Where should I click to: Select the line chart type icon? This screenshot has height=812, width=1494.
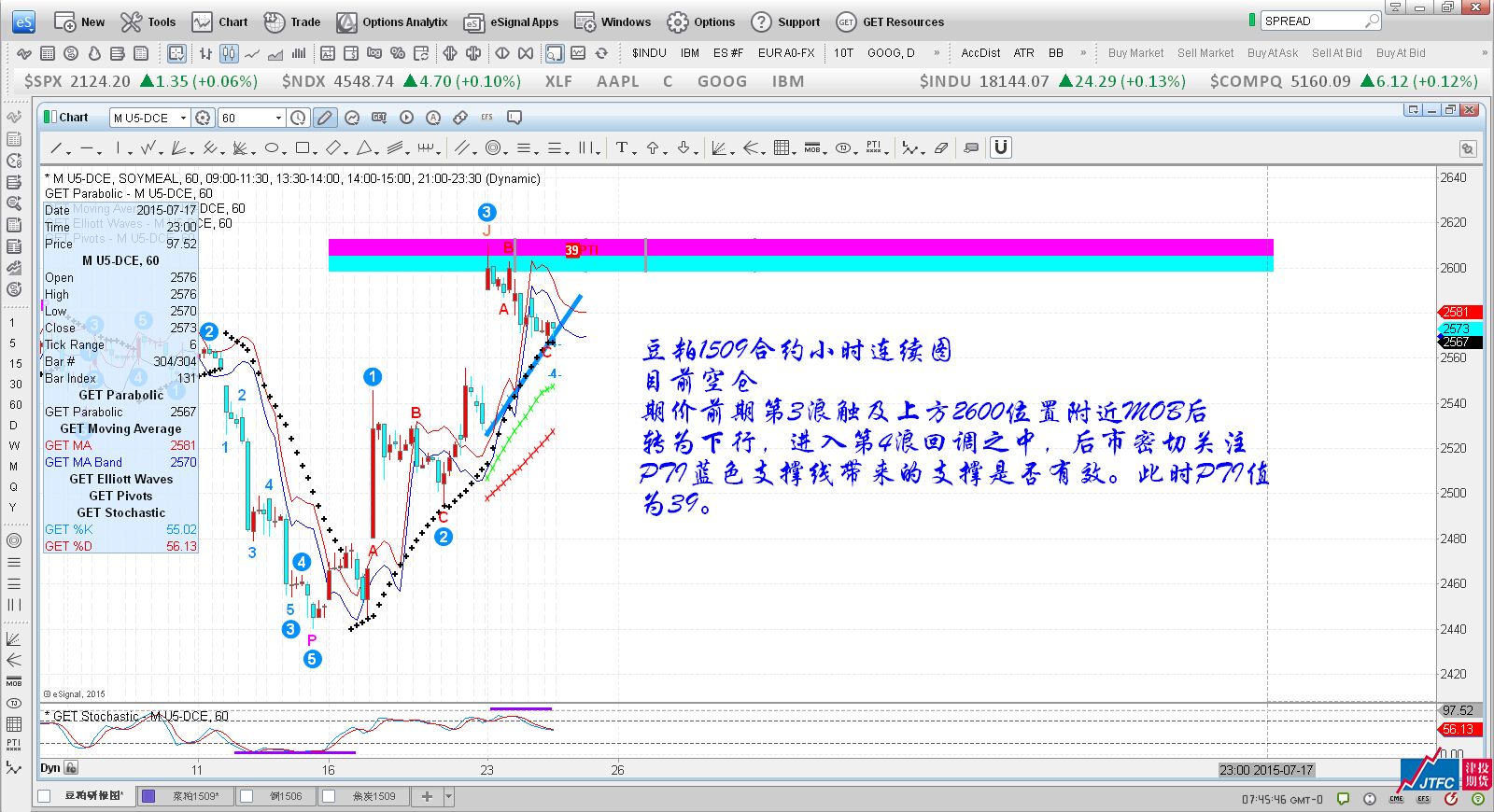252,53
